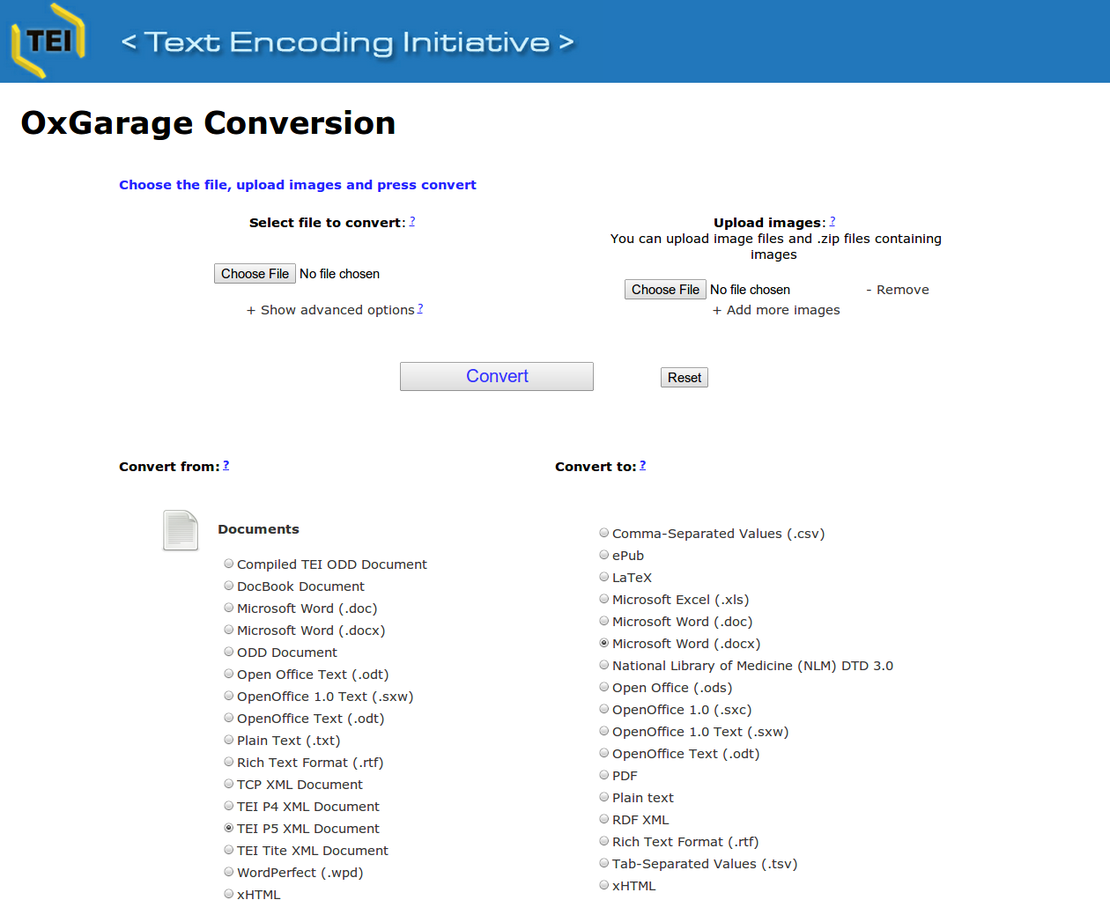Viewport: 1110px width, 900px height.
Task: Convert to Tab-Separated Values (.tsv)
Action: (x=604, y=862)
